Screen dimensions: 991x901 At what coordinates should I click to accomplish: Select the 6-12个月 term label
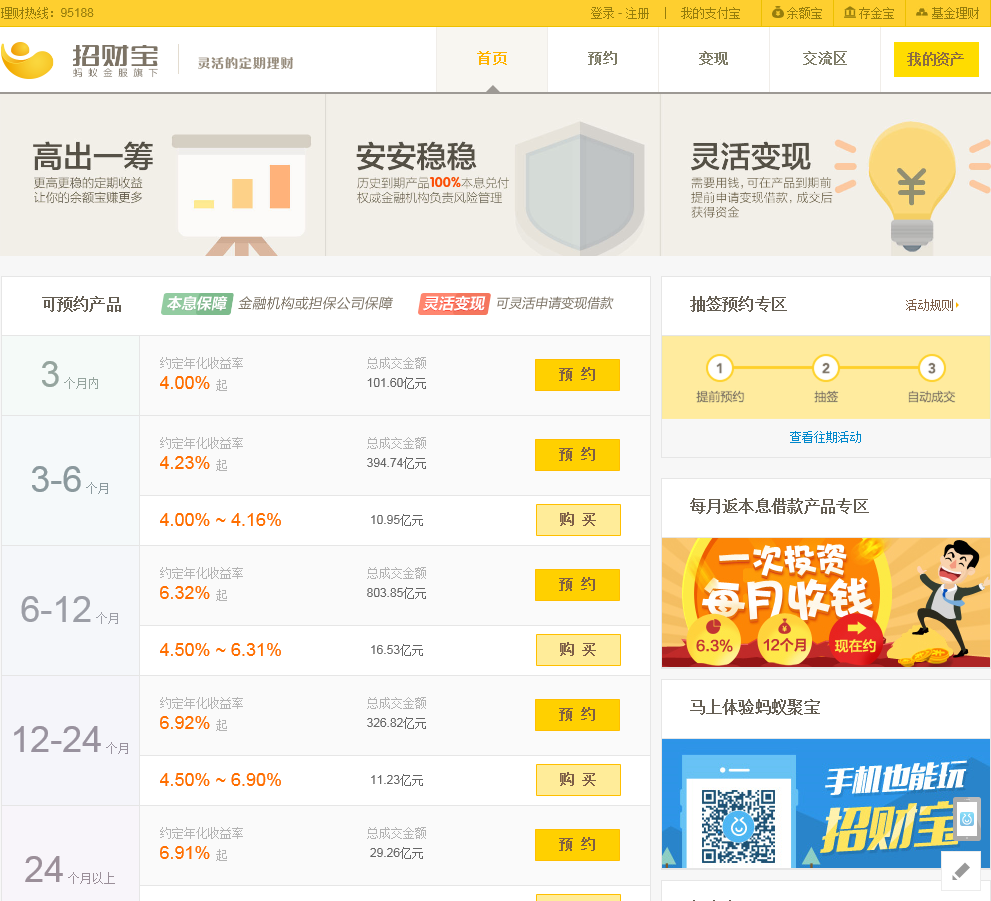(x=70, y=610)
